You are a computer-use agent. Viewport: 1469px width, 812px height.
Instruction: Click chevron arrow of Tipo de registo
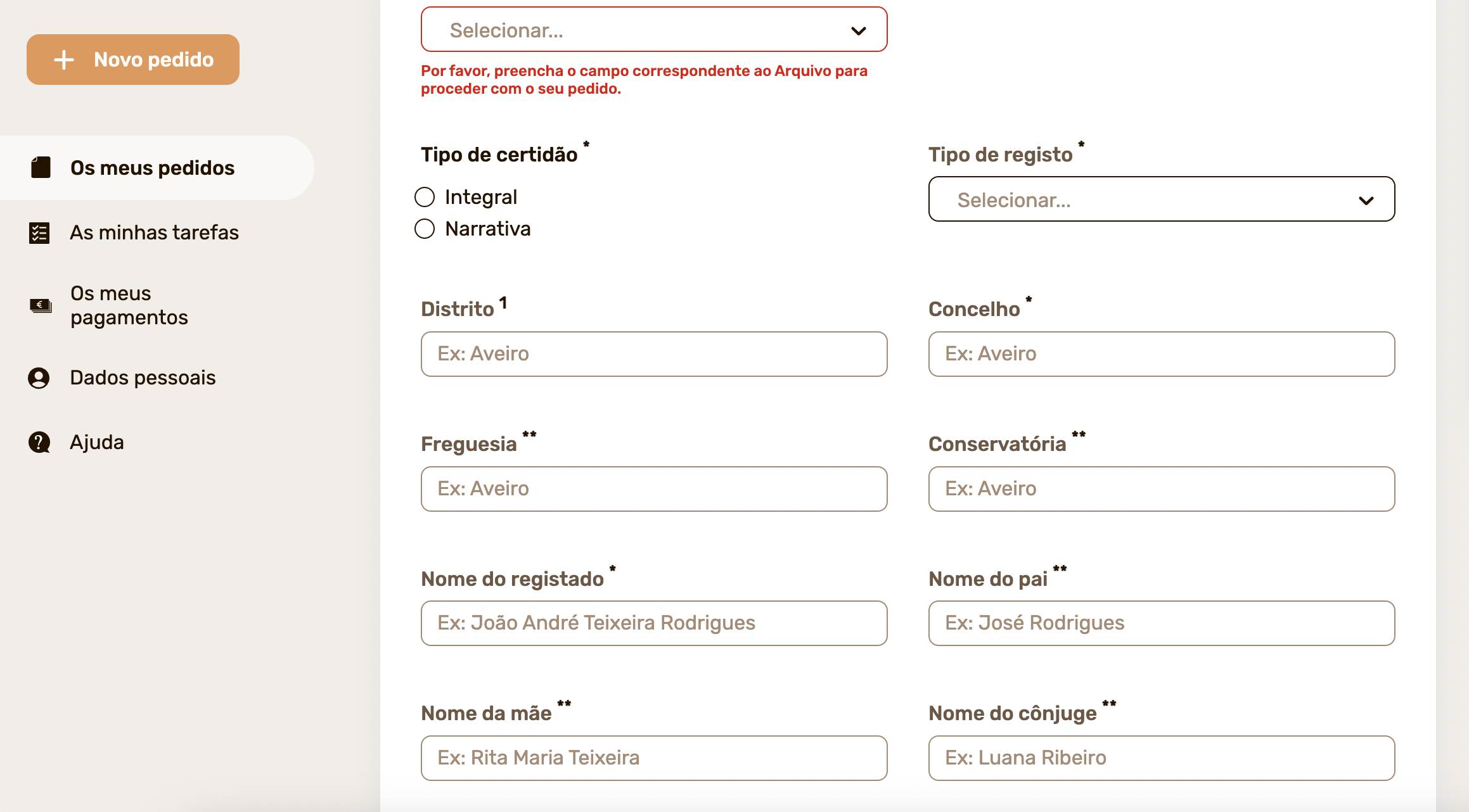(x=1366, y=201)
